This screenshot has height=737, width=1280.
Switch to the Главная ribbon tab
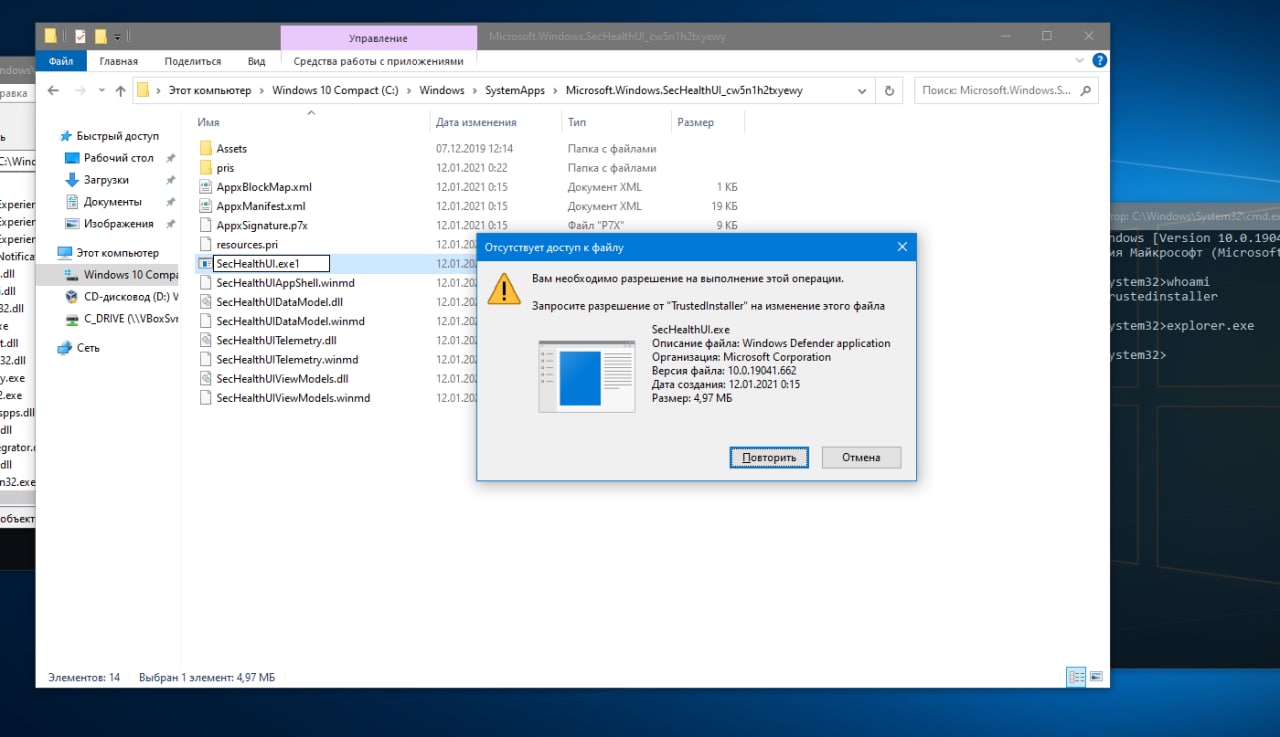tap(119, 61)
